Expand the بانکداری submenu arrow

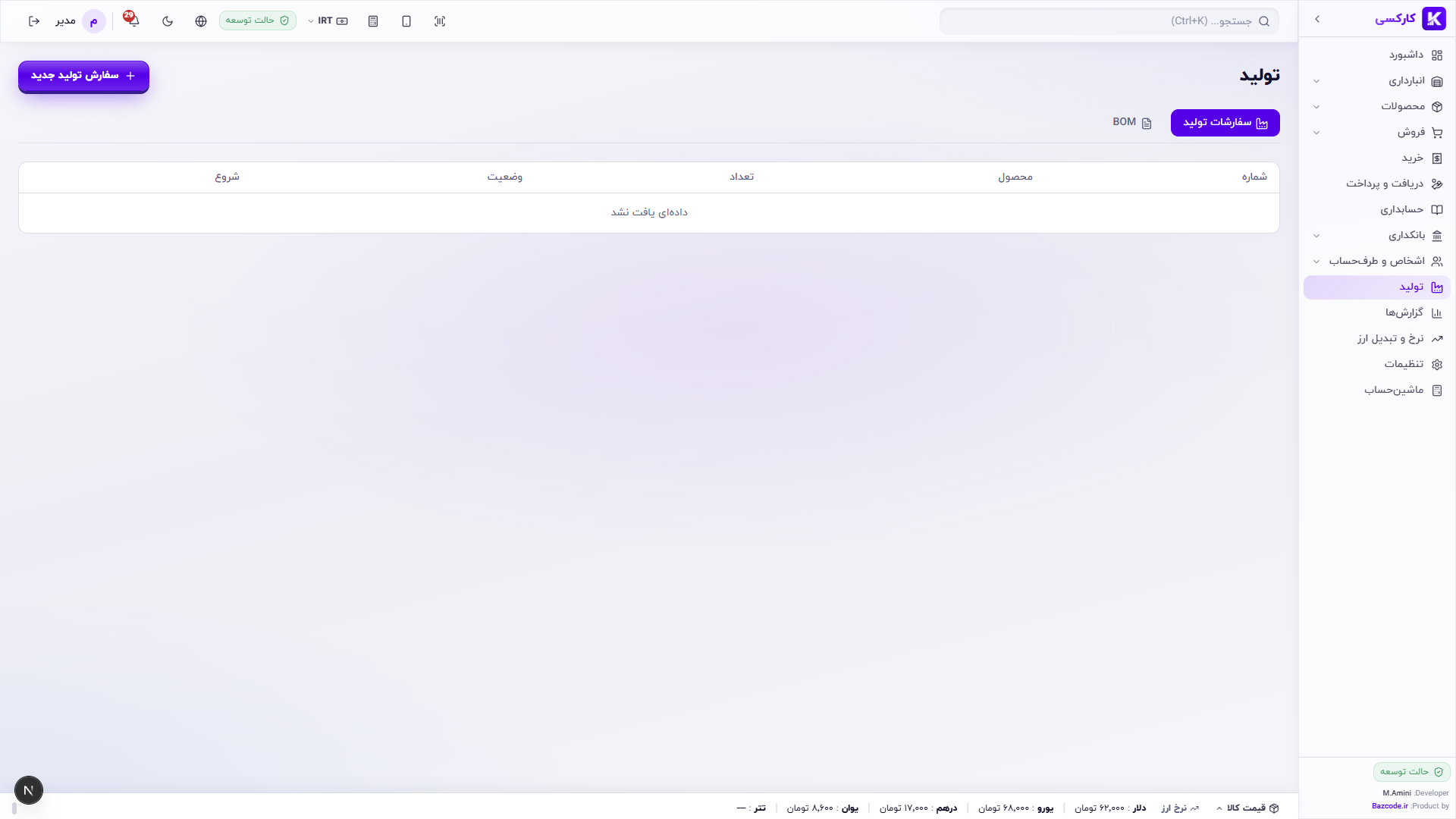coord(1316,236)
